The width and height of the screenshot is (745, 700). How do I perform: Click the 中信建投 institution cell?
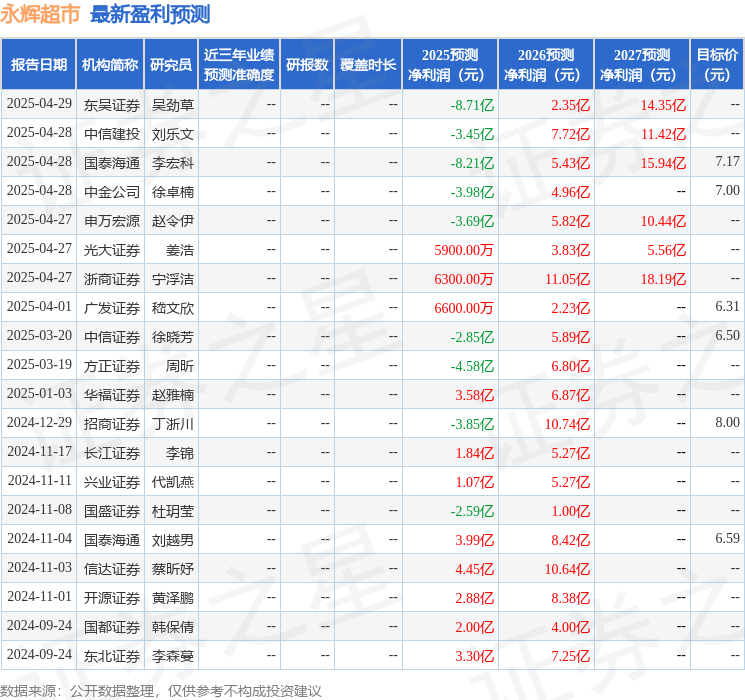point(112,134)
